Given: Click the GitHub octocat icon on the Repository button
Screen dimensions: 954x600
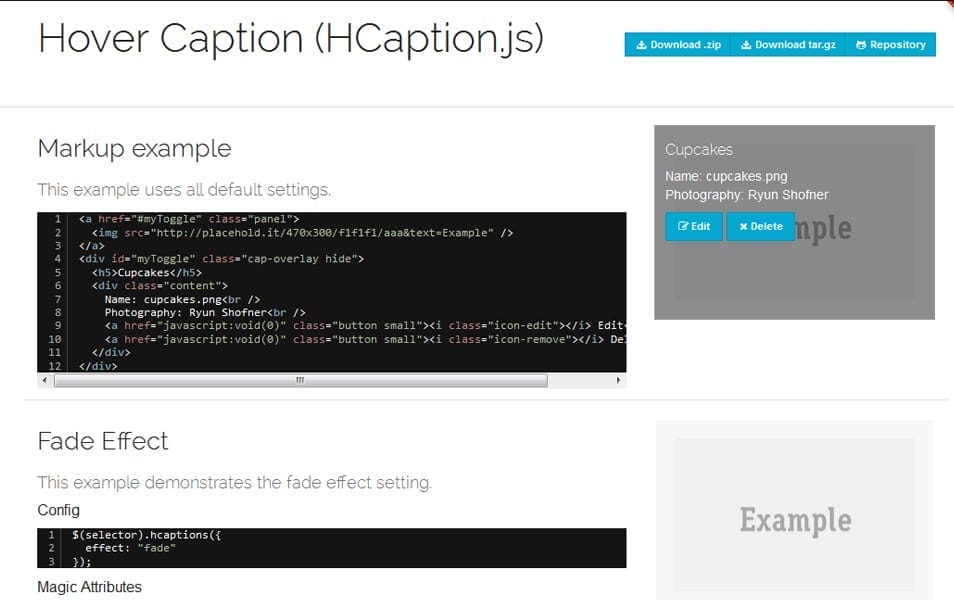Looking at the screenshot, I should [x=861, y=45].
